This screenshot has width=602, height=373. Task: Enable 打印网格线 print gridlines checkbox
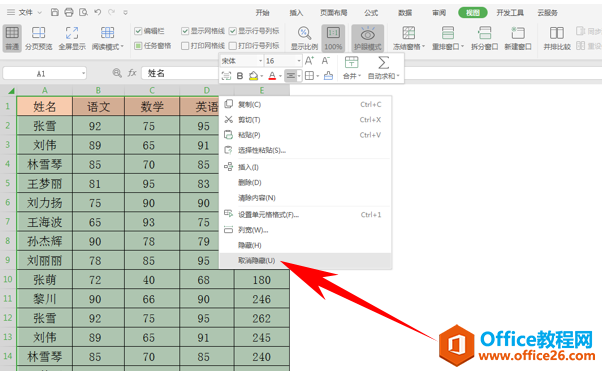pyautogui.click(x=185, y=46)
